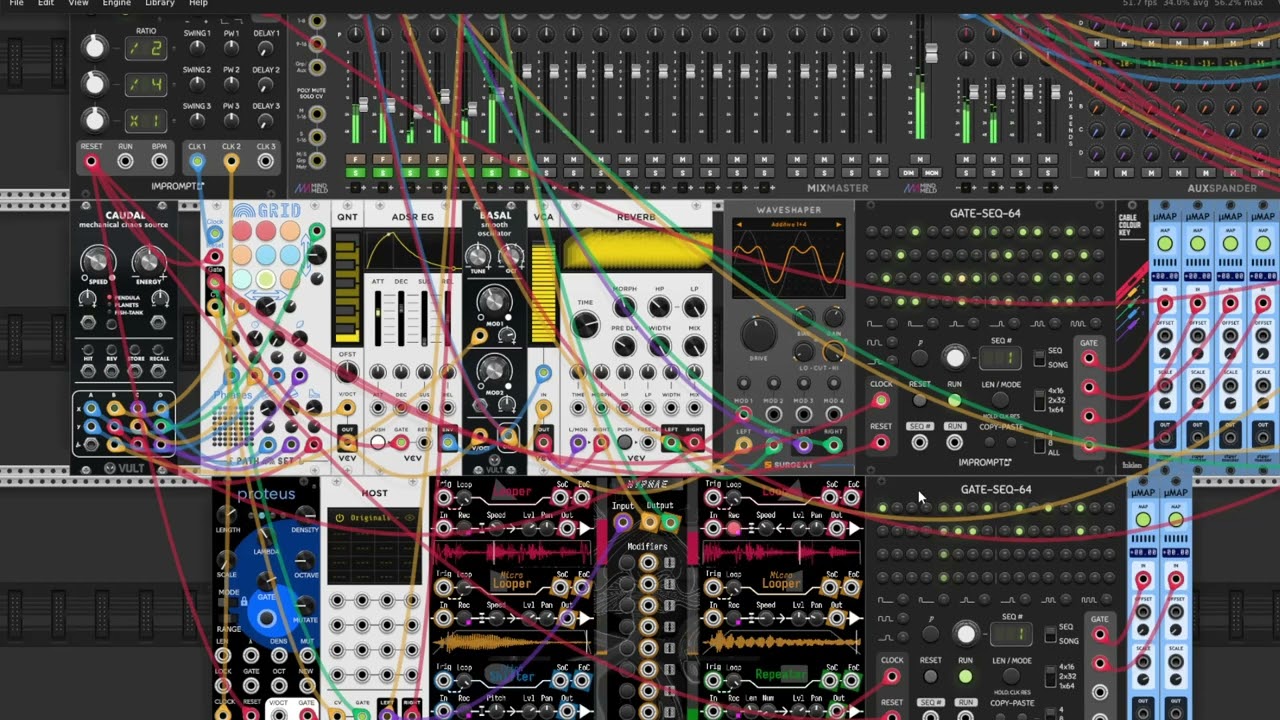The height and width of the screenshot is (720, 1280).
Task: Click the upper GATE-SEQ-64 CLOCK input jack
Action: 881,401
